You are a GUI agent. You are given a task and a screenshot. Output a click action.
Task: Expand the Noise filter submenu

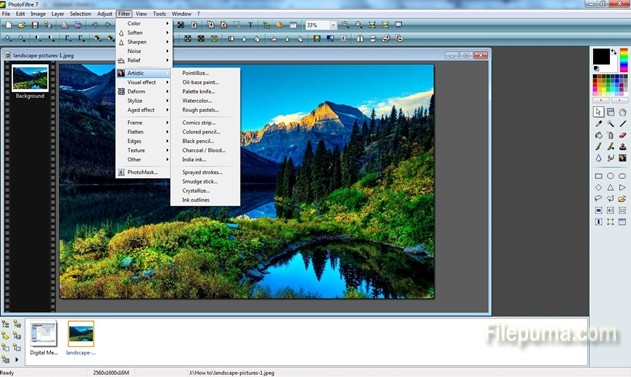tap(144, 51)
